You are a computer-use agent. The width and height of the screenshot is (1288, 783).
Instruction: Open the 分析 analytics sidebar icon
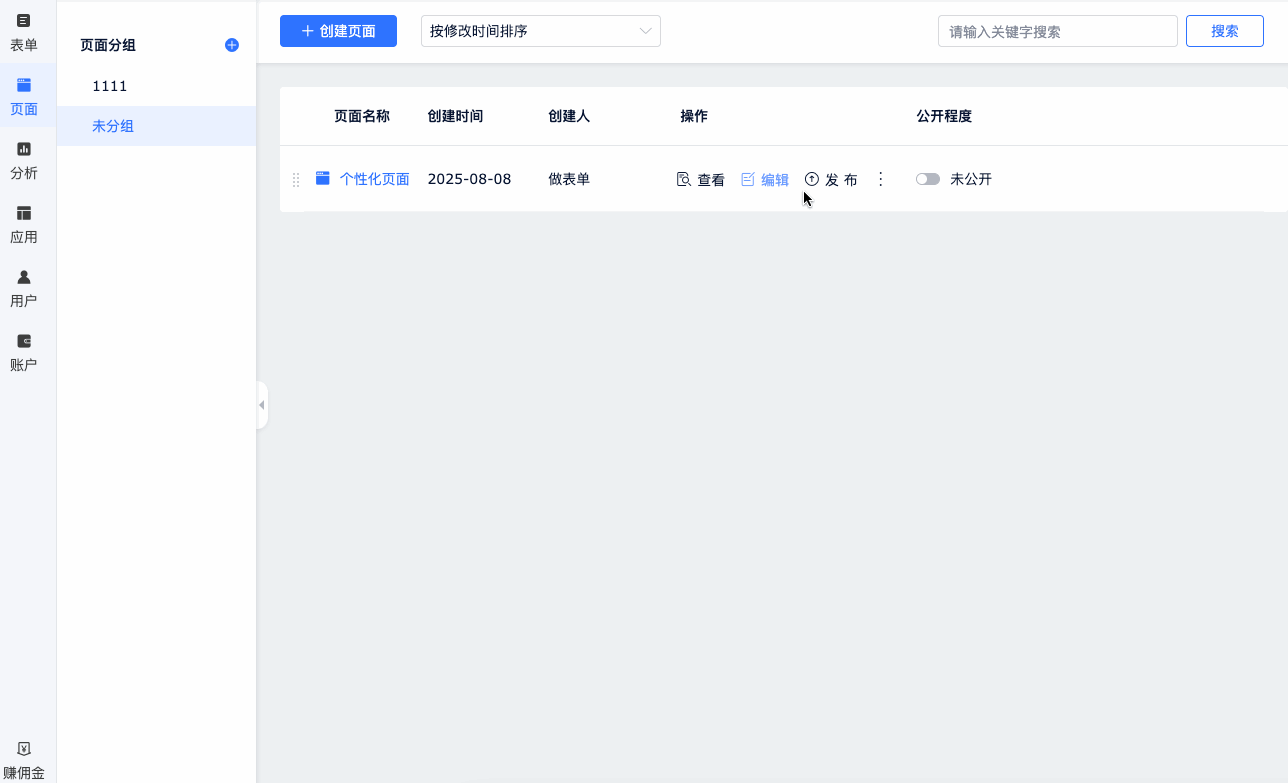pos(24,150)
